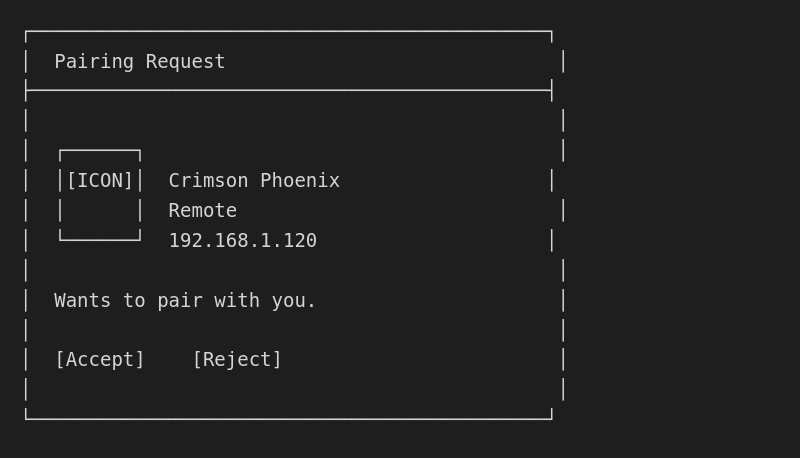
Task: Click the "120" end of the IP address
Action: click(300, 241)
